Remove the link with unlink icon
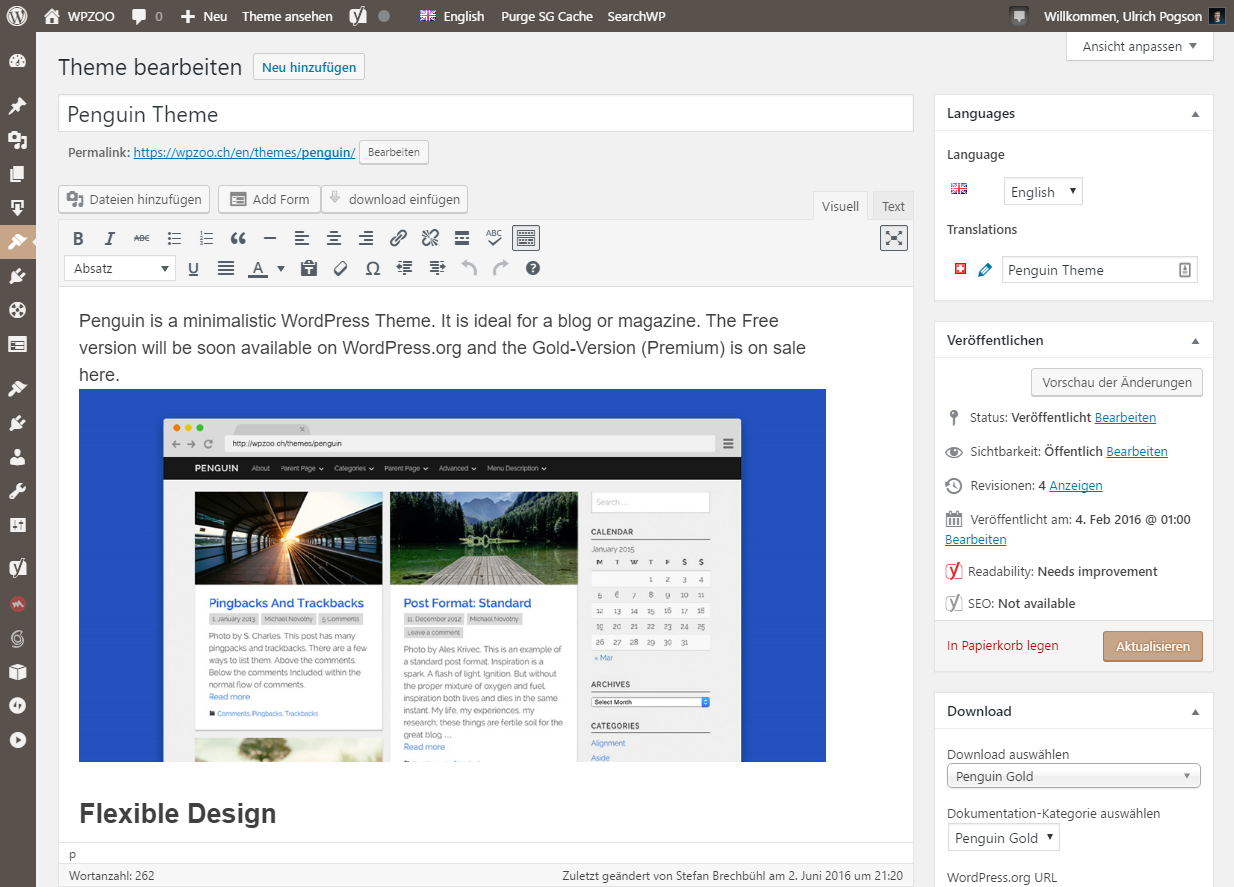This screenshot has height=887, width=1234. click(430, 238)
